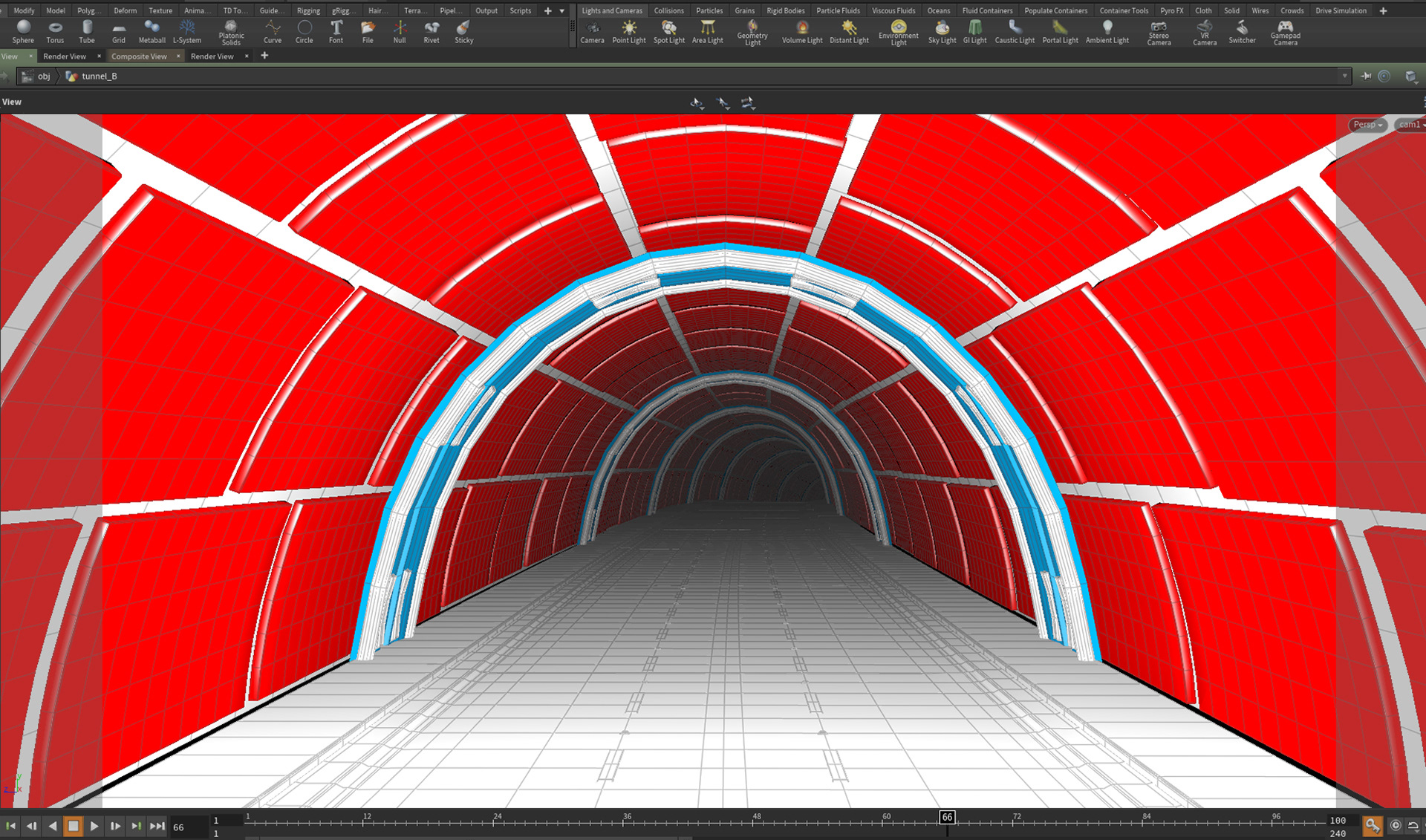The image size is (1426, 840).
Task: Toggle real-time playback clock icon
Action: [1396, 826]
